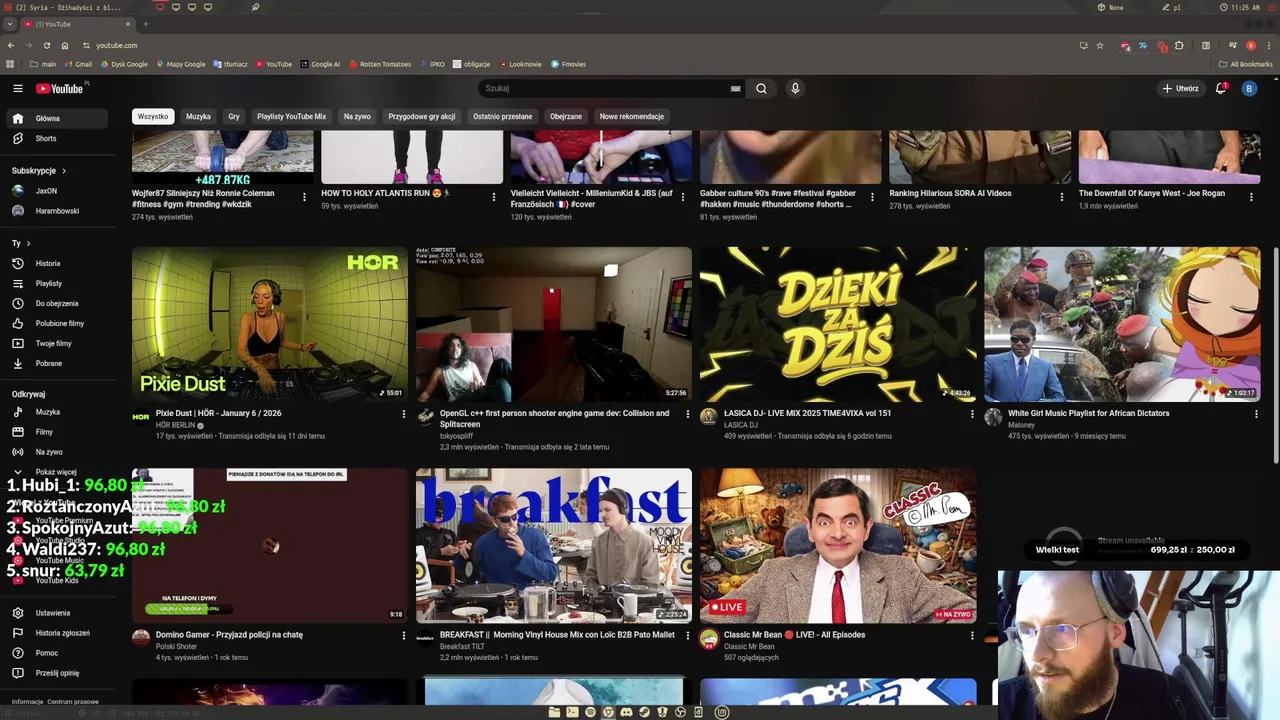Open Pomoc help
1280x720 pixels.
coord(55,653)
